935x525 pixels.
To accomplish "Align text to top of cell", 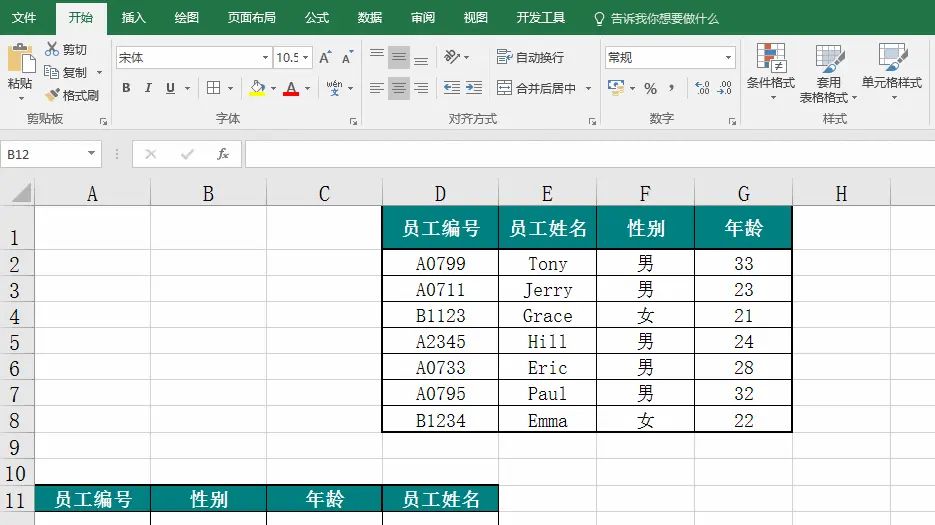I will click(x=377, y=57).
